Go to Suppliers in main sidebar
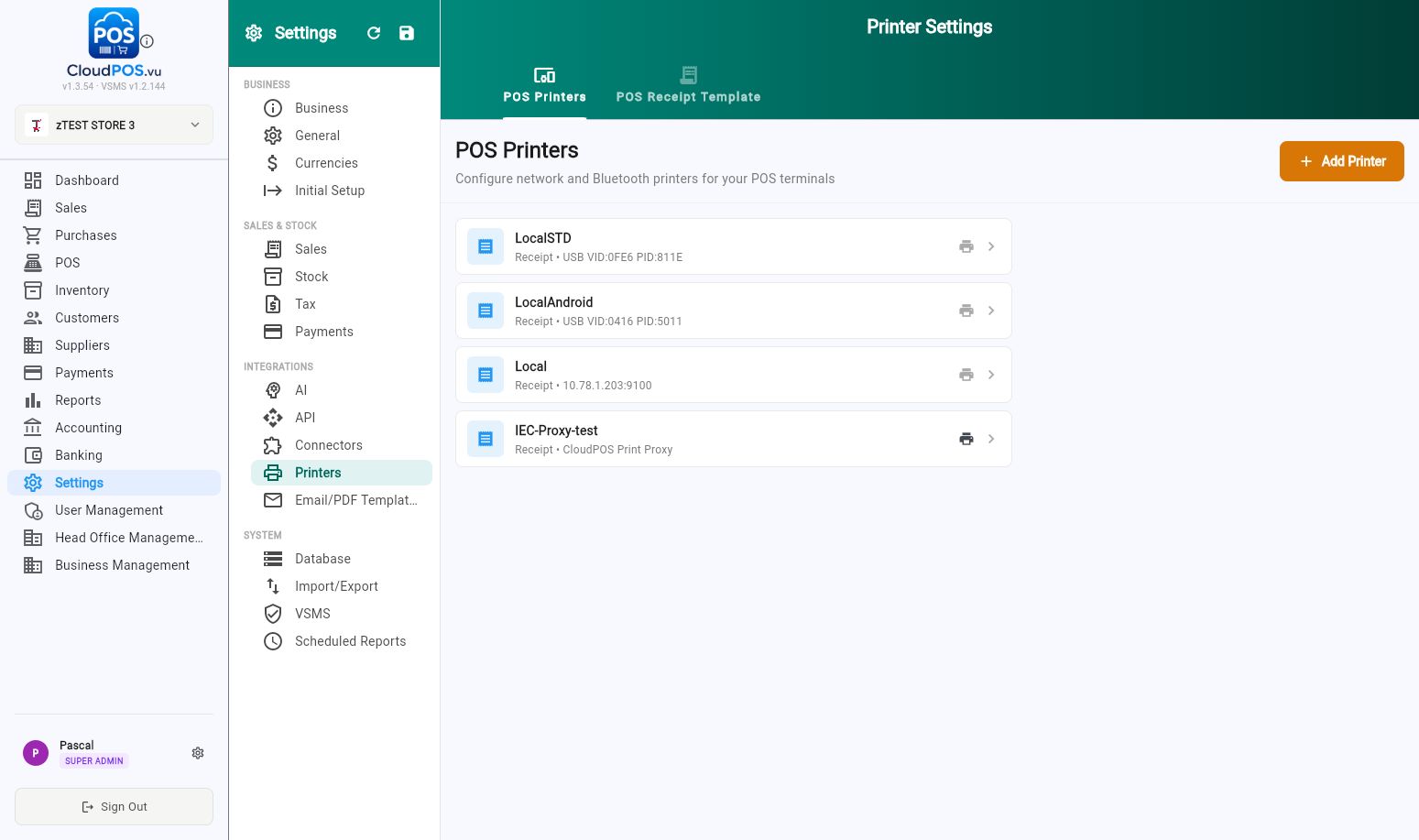The image size is (1419, 840). [114, 345]
